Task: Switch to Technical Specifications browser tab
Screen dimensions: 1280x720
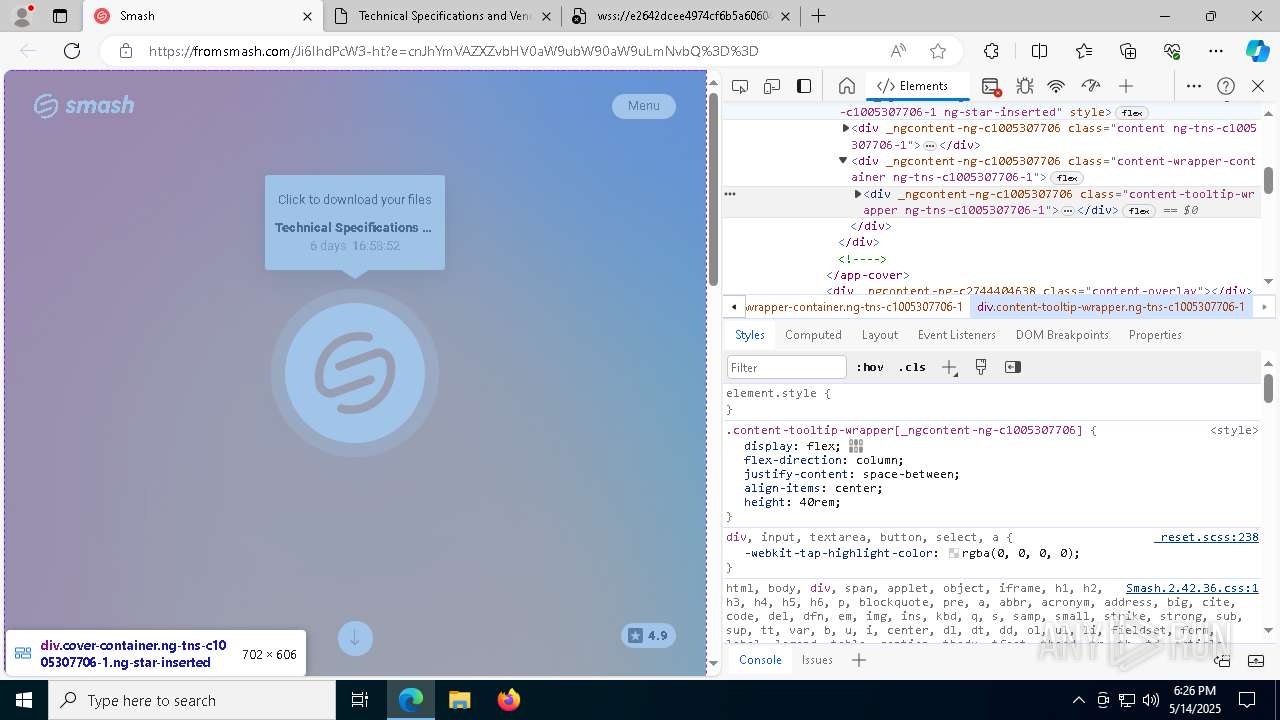Action: (x=443, y=16)
